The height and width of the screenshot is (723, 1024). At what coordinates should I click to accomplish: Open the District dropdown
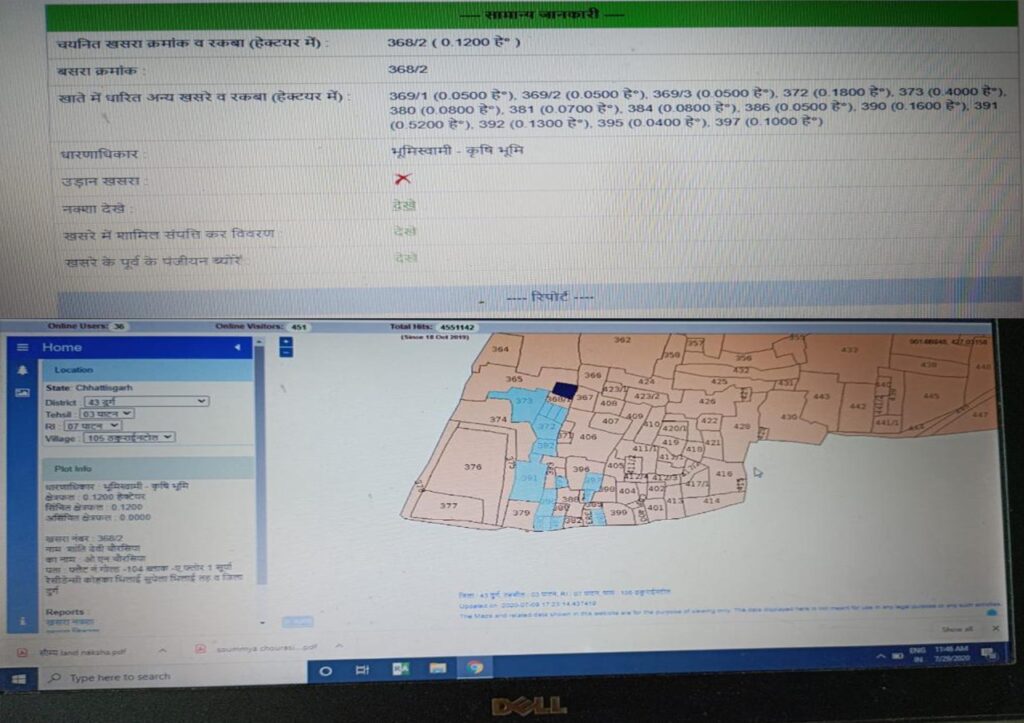coord(146,401)
